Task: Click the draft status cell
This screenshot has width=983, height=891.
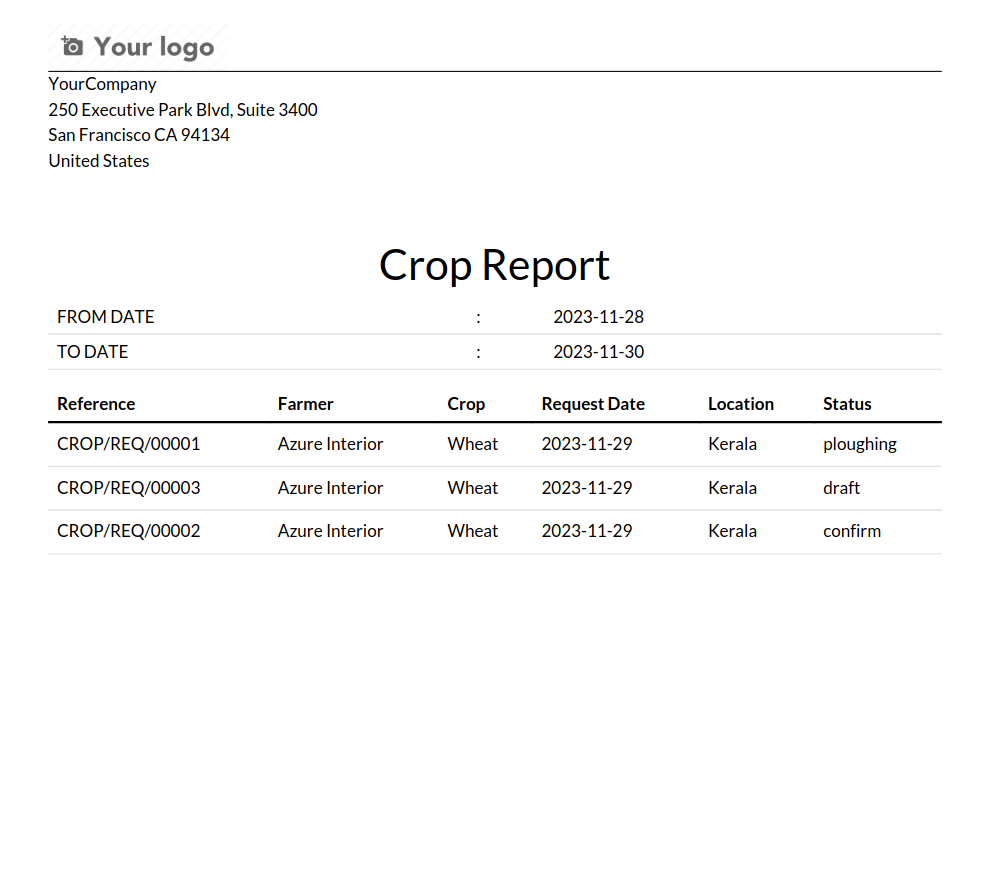Action: pos(842,488)
